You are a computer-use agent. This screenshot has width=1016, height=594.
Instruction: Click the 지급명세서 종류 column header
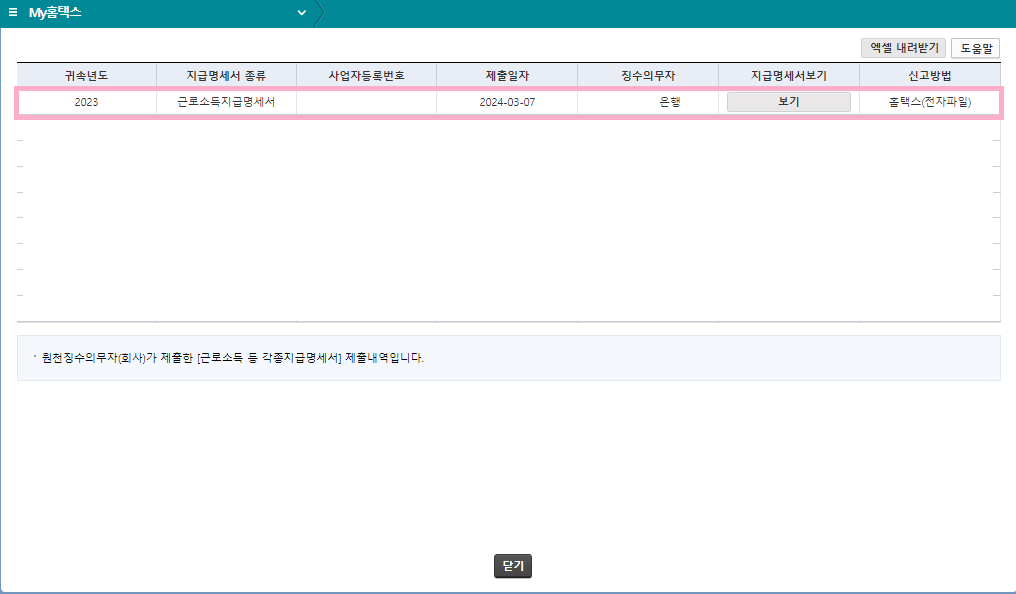click(226, 74)
